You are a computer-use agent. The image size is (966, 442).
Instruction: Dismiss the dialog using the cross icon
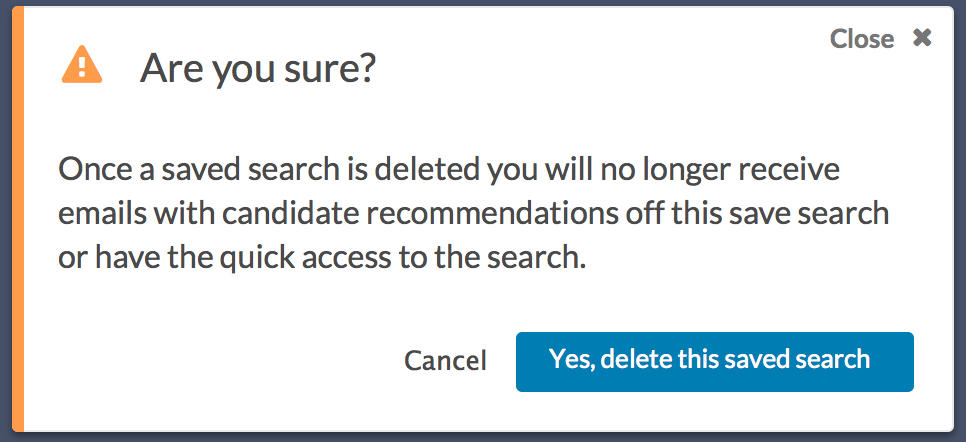(x=922, y=38)
